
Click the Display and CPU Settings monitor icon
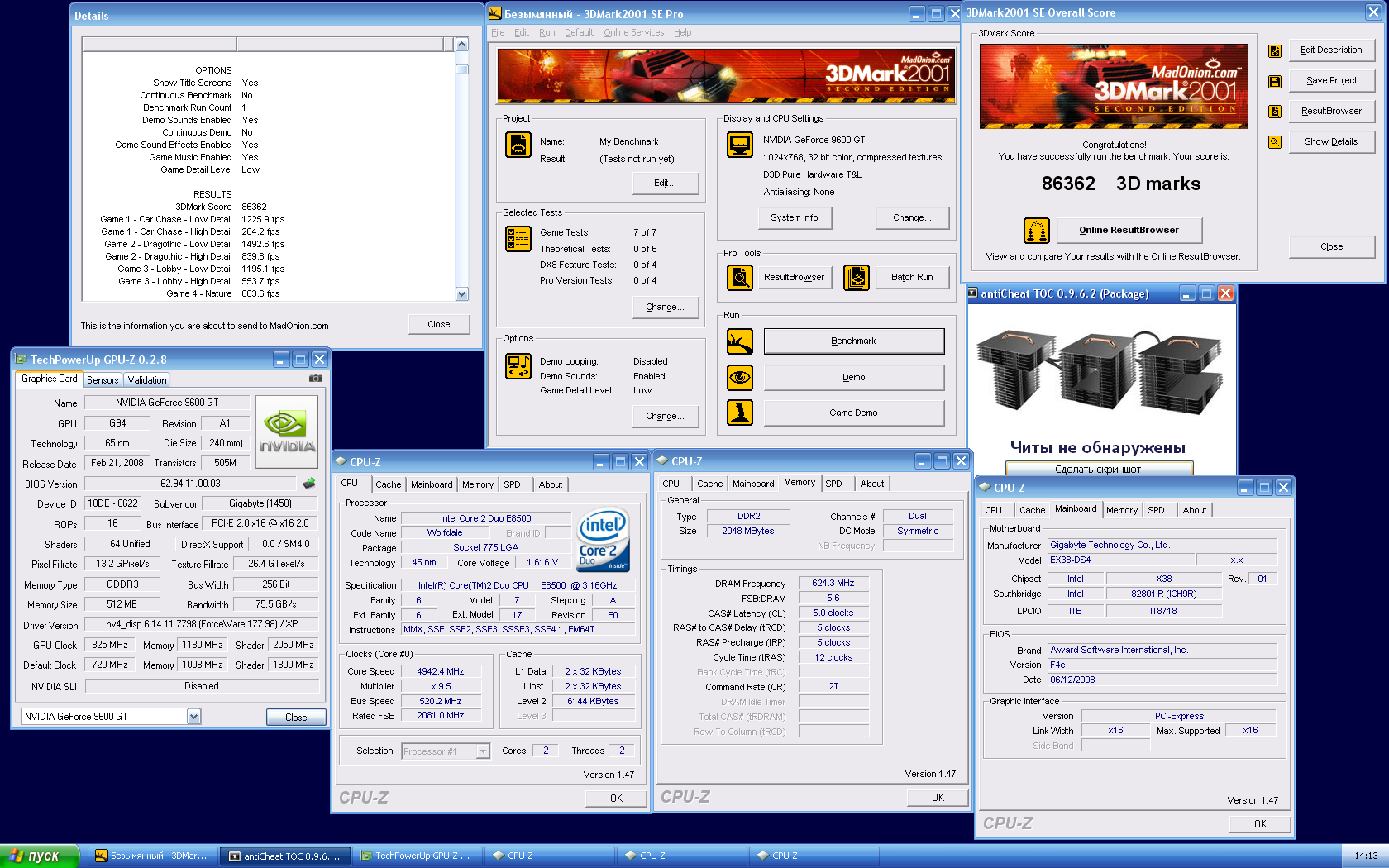740,145
